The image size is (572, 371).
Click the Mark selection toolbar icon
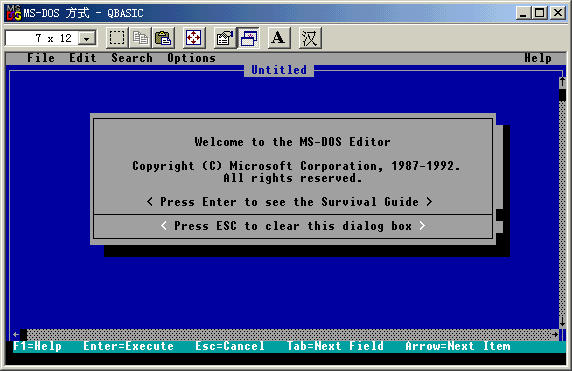tap(117, 38)
